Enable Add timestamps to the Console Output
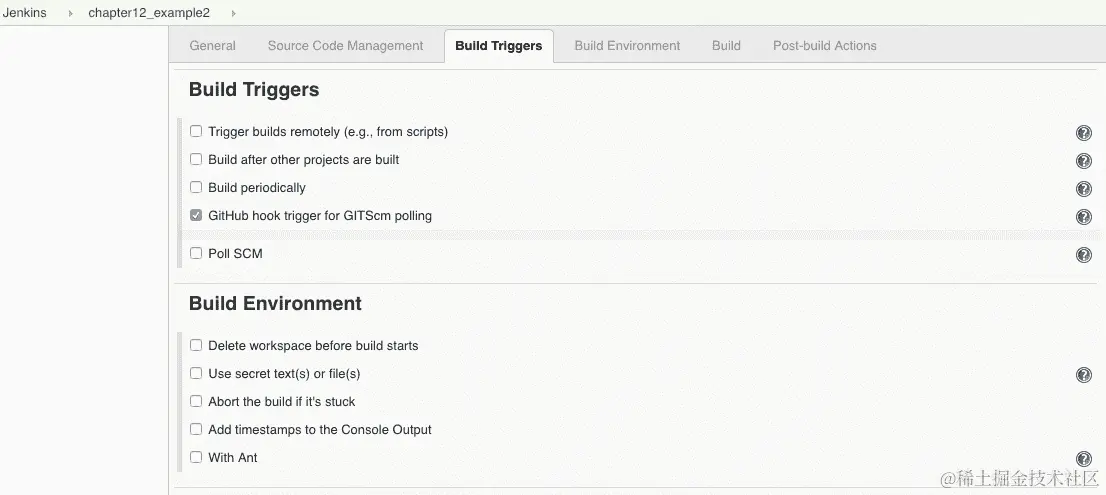 click(196, 429)
